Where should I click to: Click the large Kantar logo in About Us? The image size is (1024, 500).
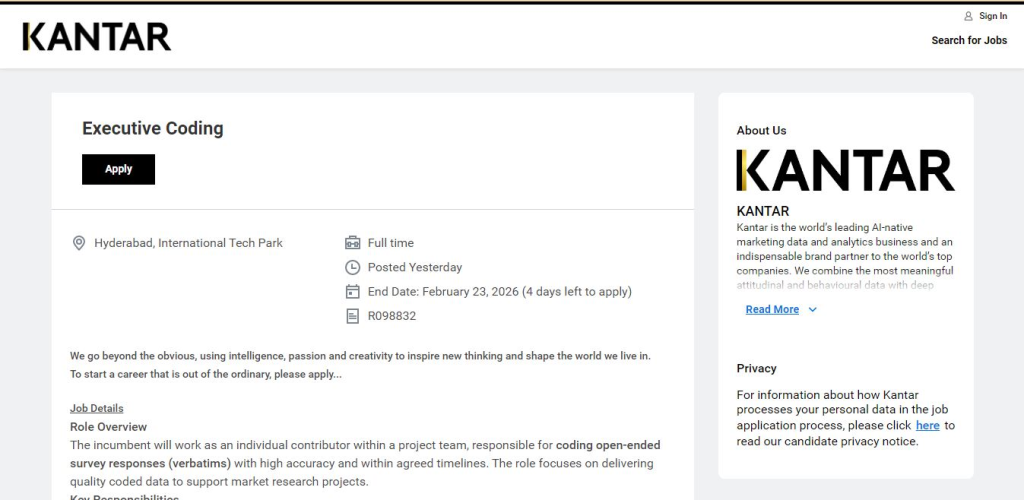pyautogui.click(x=846, y=170)
